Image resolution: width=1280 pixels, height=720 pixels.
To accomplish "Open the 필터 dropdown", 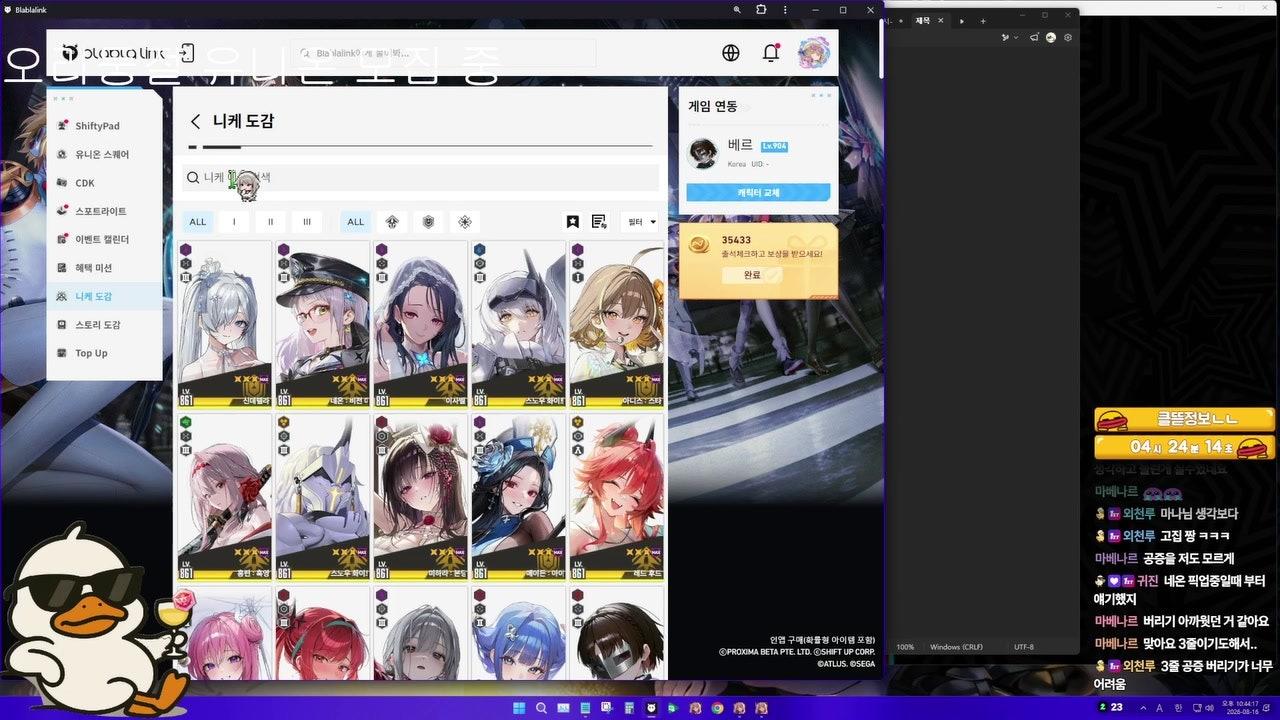I will (x=641, y=222).
